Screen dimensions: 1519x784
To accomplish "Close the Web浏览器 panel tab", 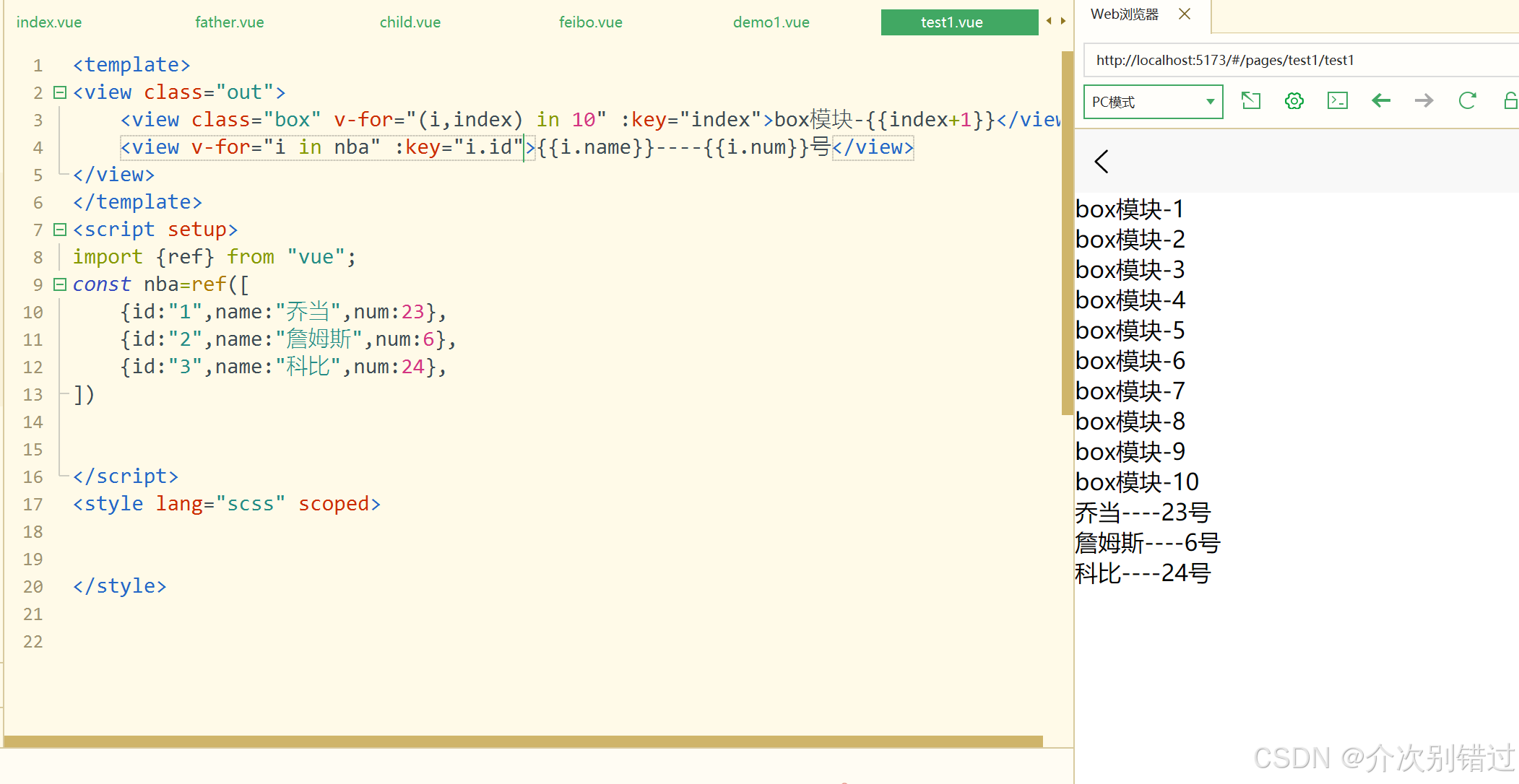I will (1185, 14).
